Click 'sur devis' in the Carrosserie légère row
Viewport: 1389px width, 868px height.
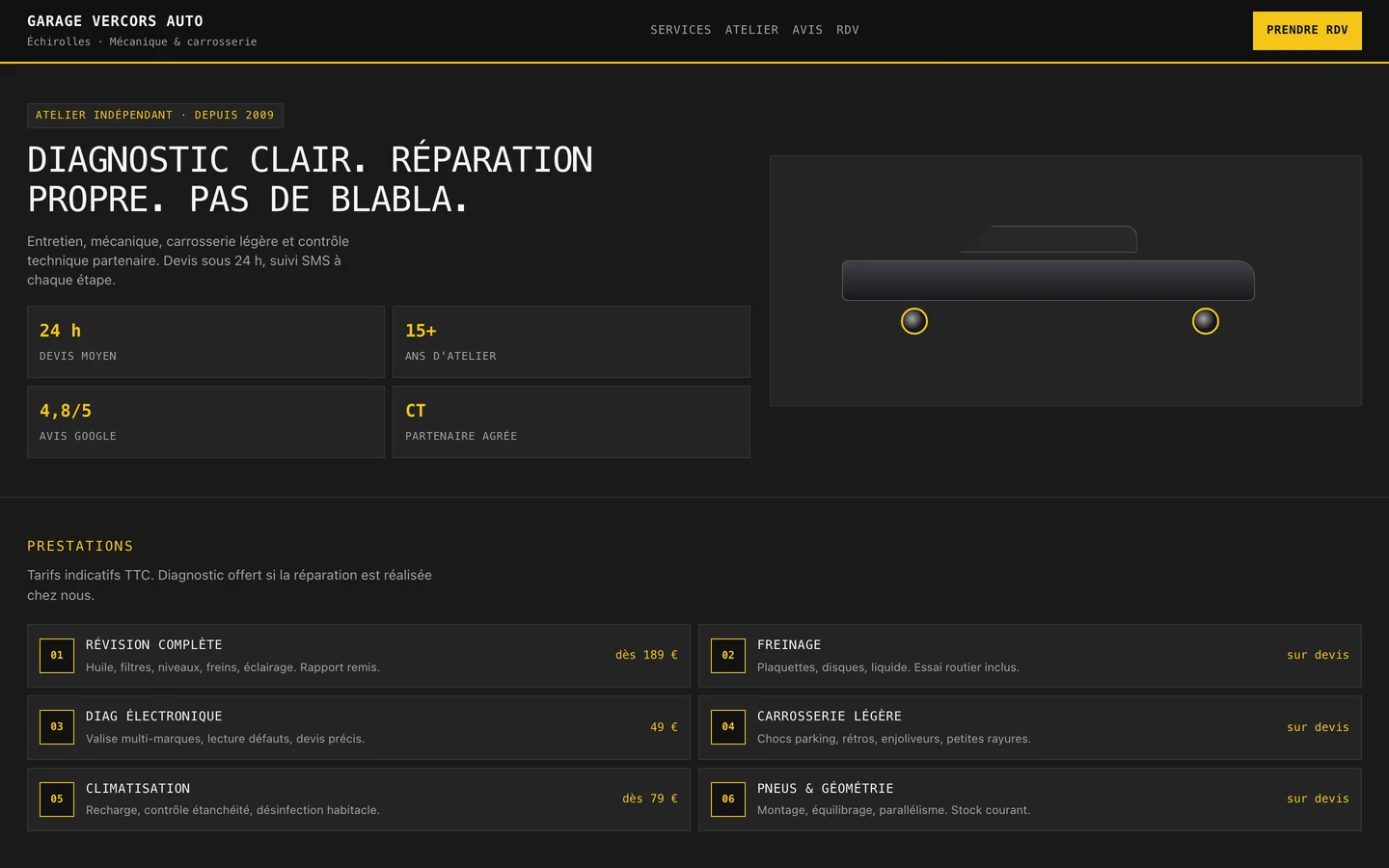point(1318,727)
